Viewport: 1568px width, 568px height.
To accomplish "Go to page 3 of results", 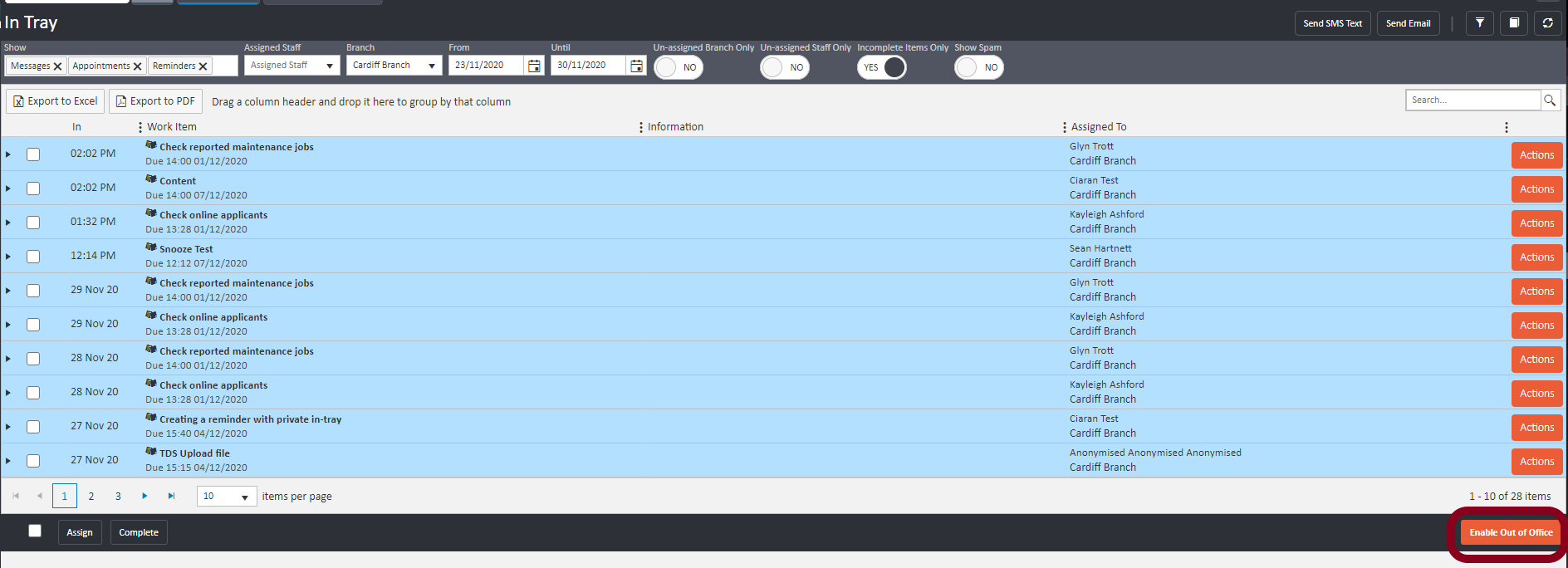I will point(118,496).
